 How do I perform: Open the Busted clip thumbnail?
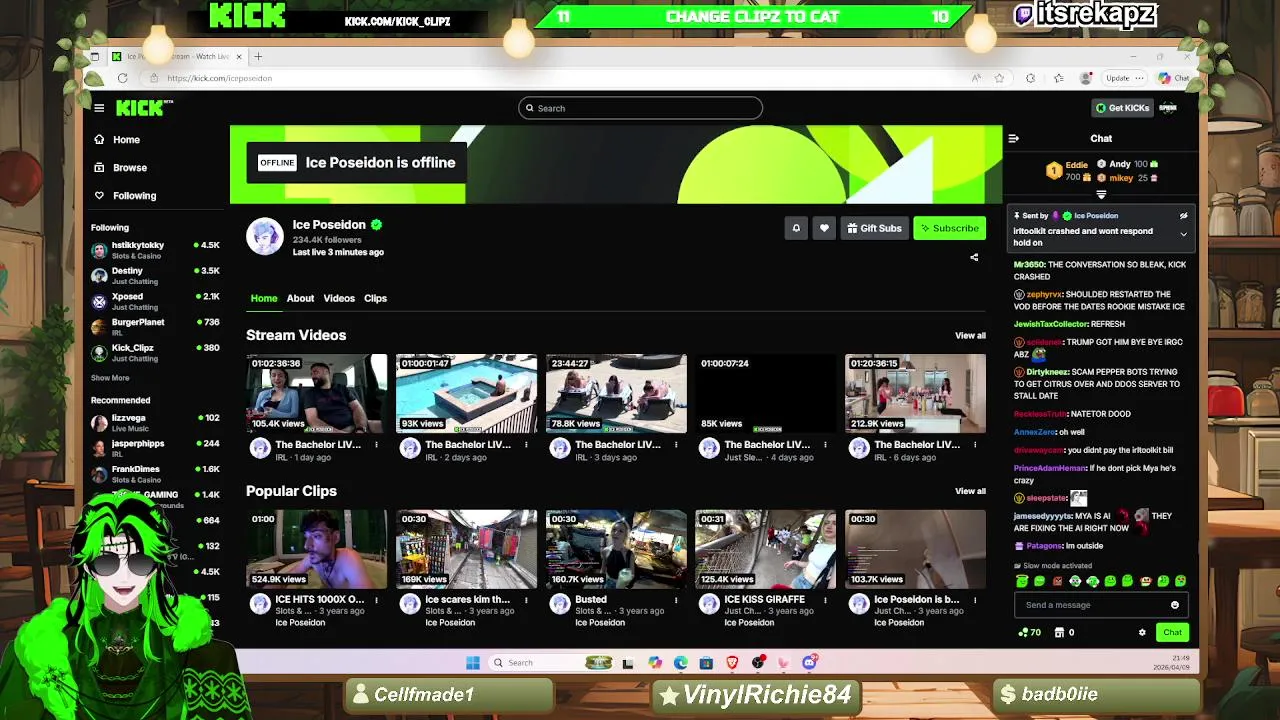[616, 549]
